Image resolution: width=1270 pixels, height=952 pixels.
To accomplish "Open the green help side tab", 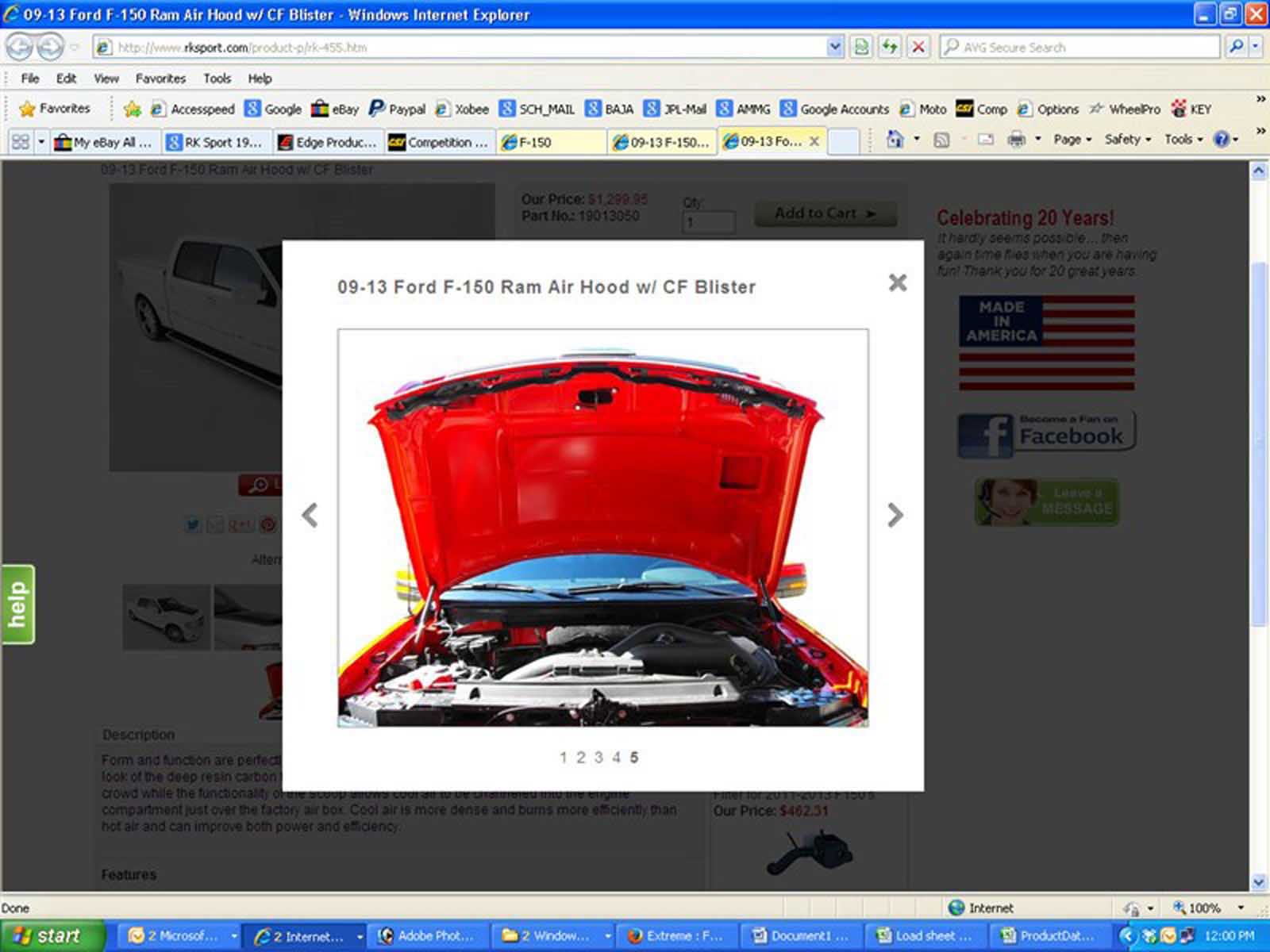I will (17, 605).
